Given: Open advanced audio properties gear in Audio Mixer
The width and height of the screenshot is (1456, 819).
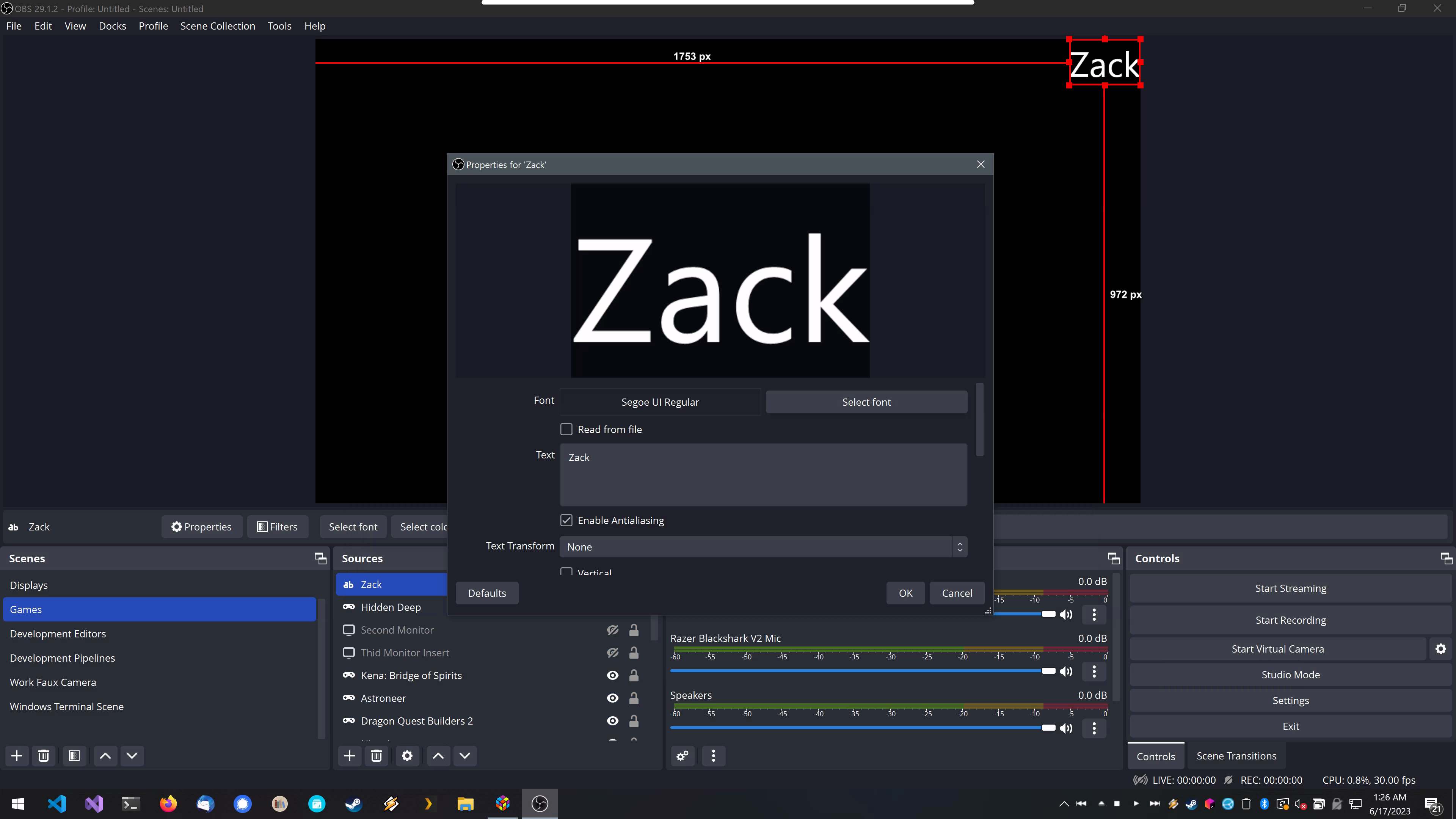Looking at the screenshot, I should [682, 756].
